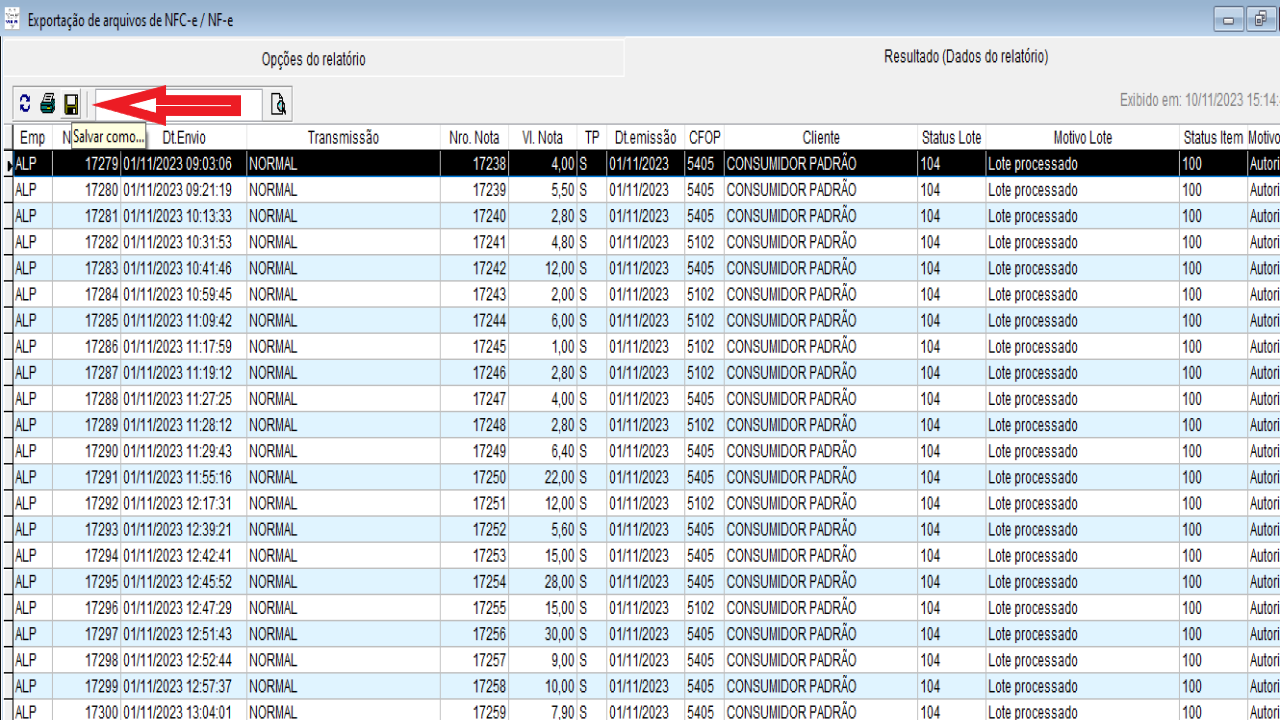This screenshot has width=1280, height=720.
Task: Click the Salvar como floppy disk icon
Action: pos(71,104)
